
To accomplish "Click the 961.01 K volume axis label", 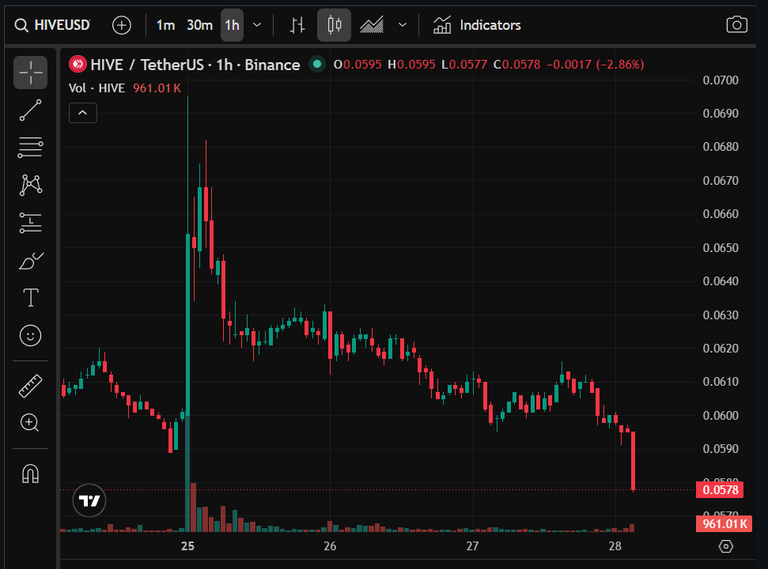I will (724, 524).
